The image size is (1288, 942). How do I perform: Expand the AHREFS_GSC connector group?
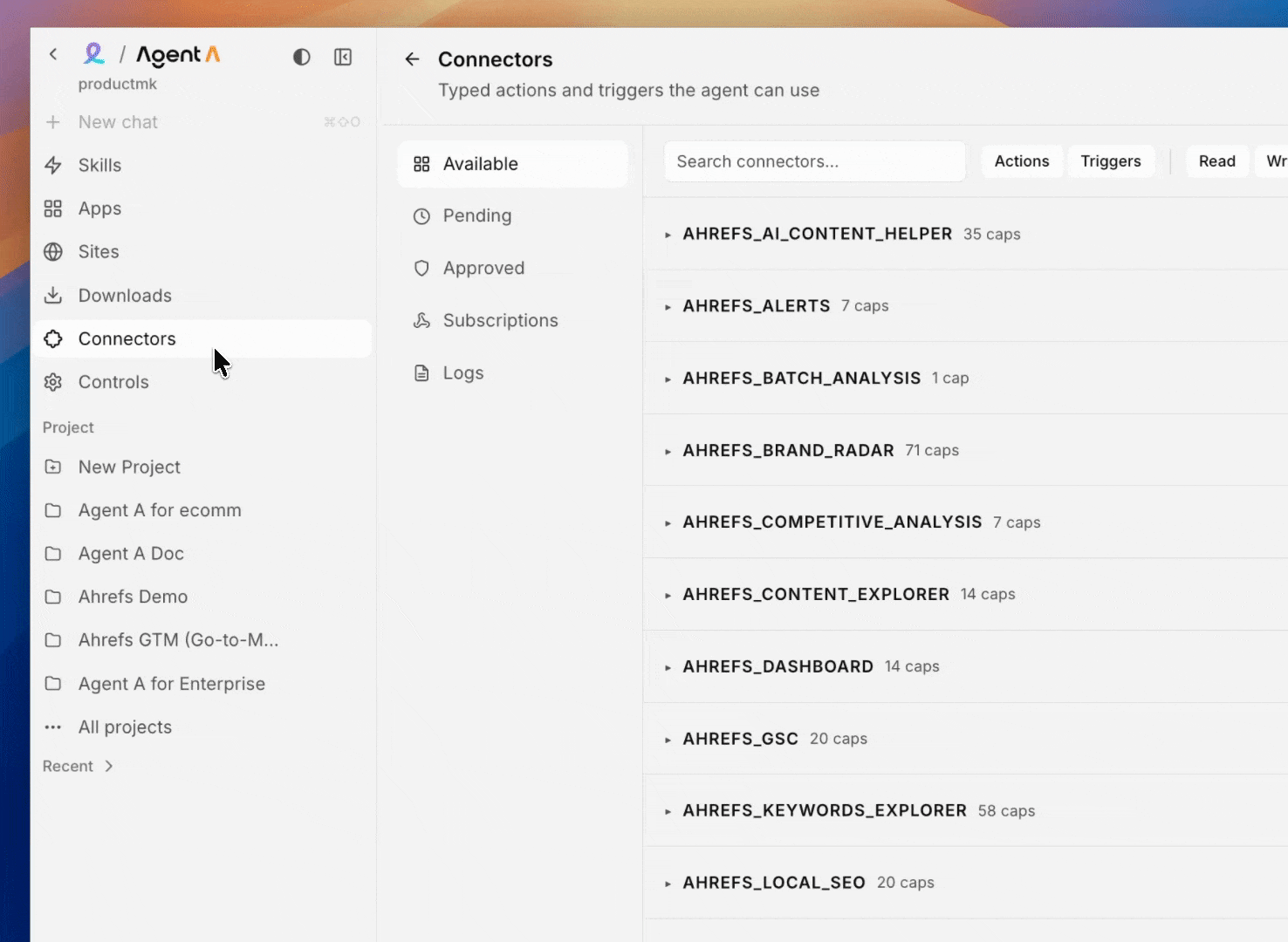pyautogui.click(x=668, y=740)
